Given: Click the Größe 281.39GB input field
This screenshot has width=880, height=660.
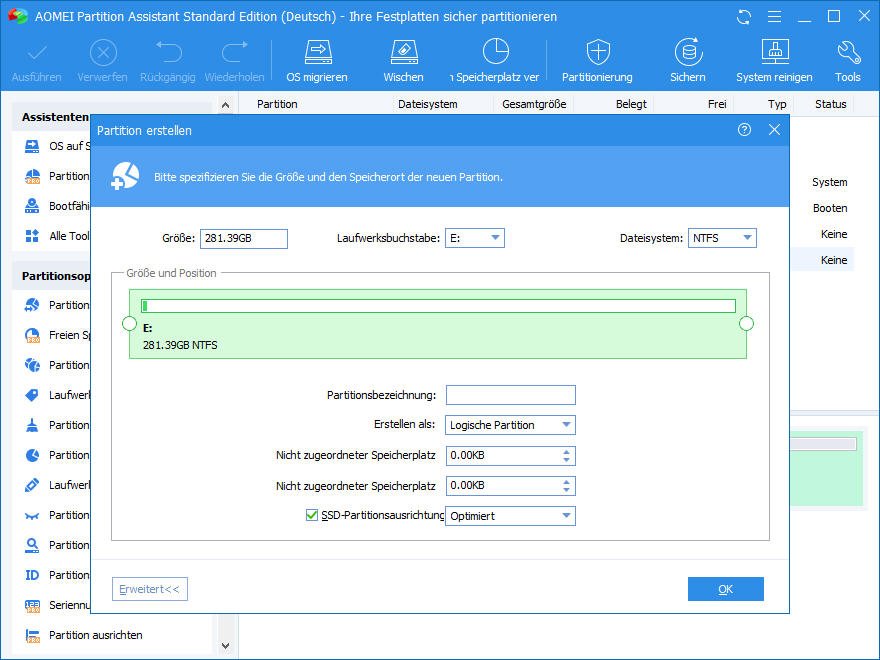Looking at the screenshot, I should [x=244, y=239].
